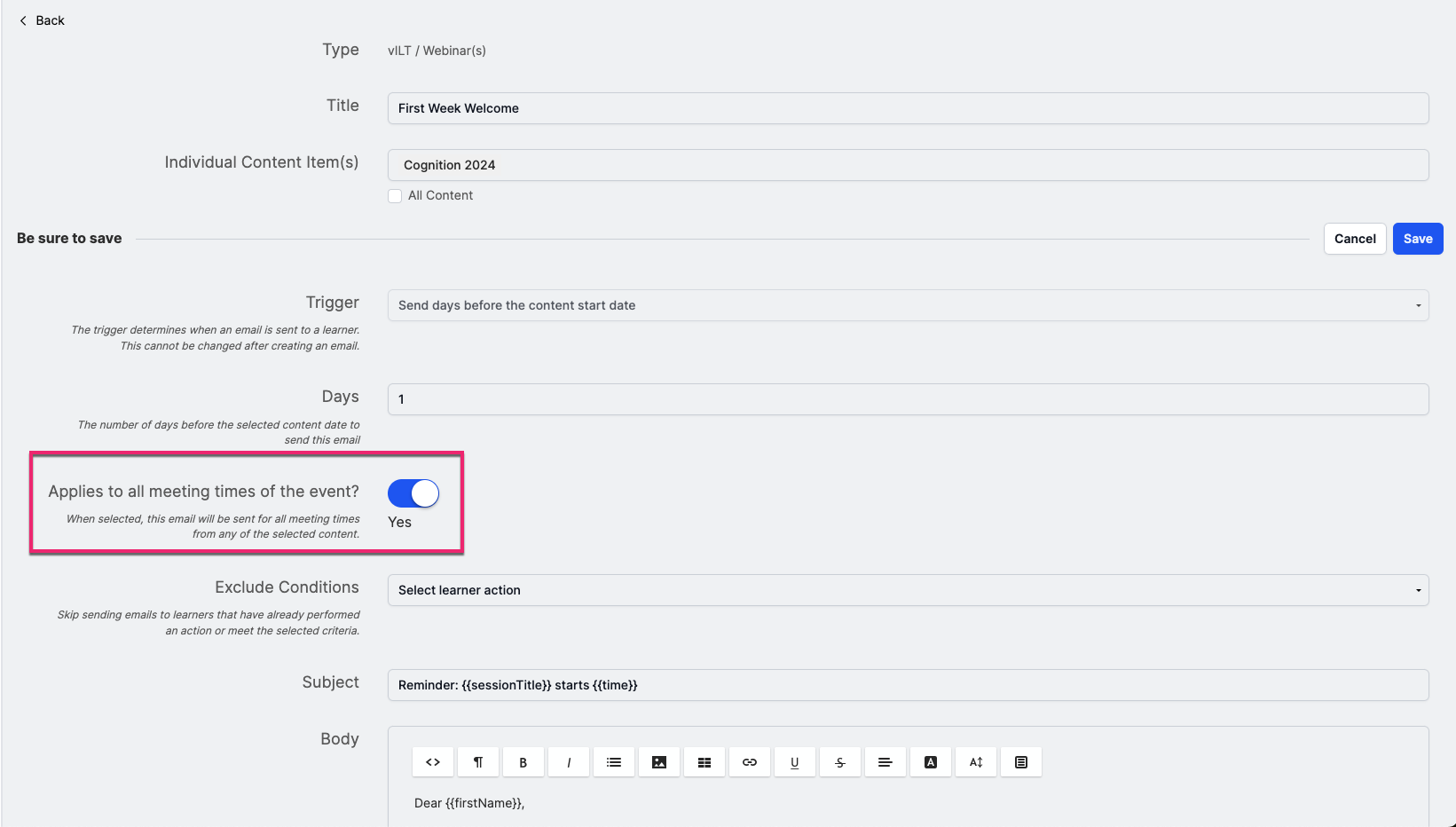
Task: Apply strikethrough formatting in the editor
Action: [839, 761]
